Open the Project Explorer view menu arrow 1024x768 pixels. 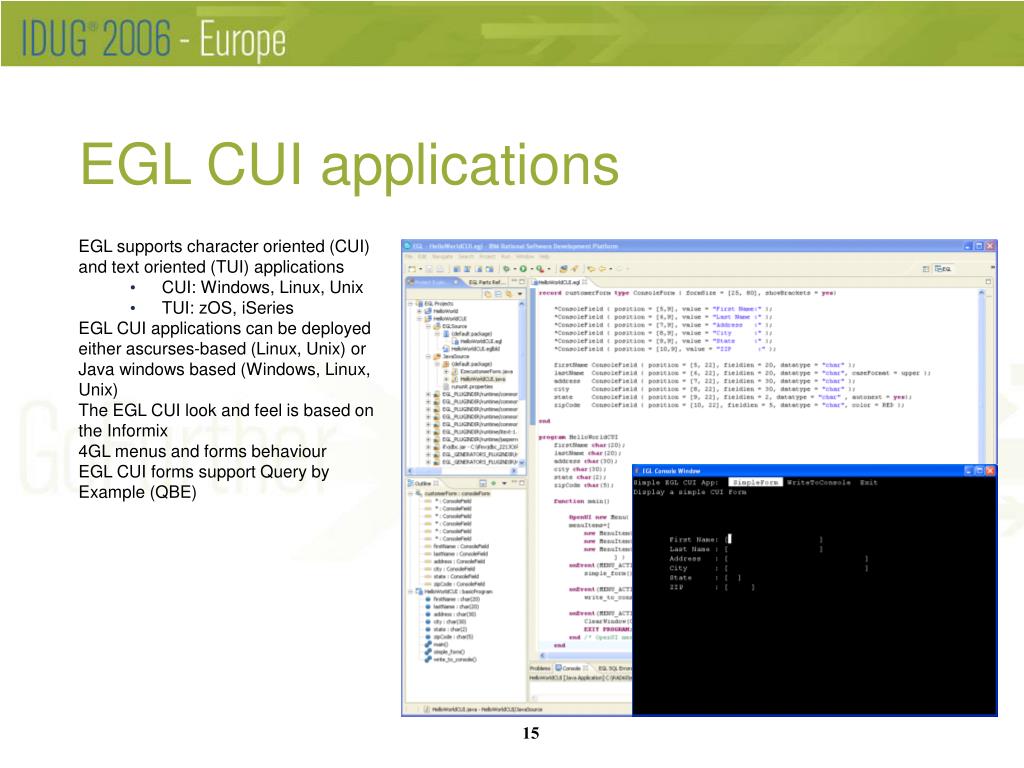click(519, 294)
